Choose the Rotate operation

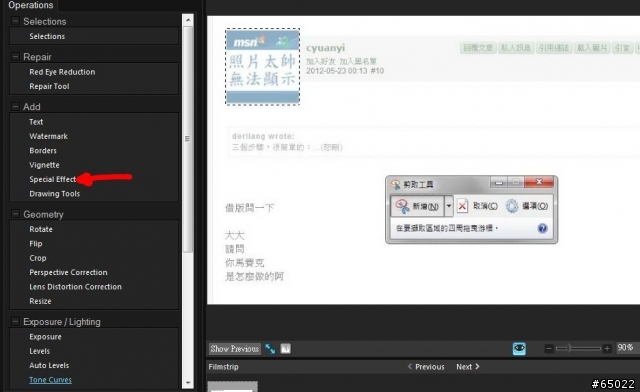click(41, 229)
